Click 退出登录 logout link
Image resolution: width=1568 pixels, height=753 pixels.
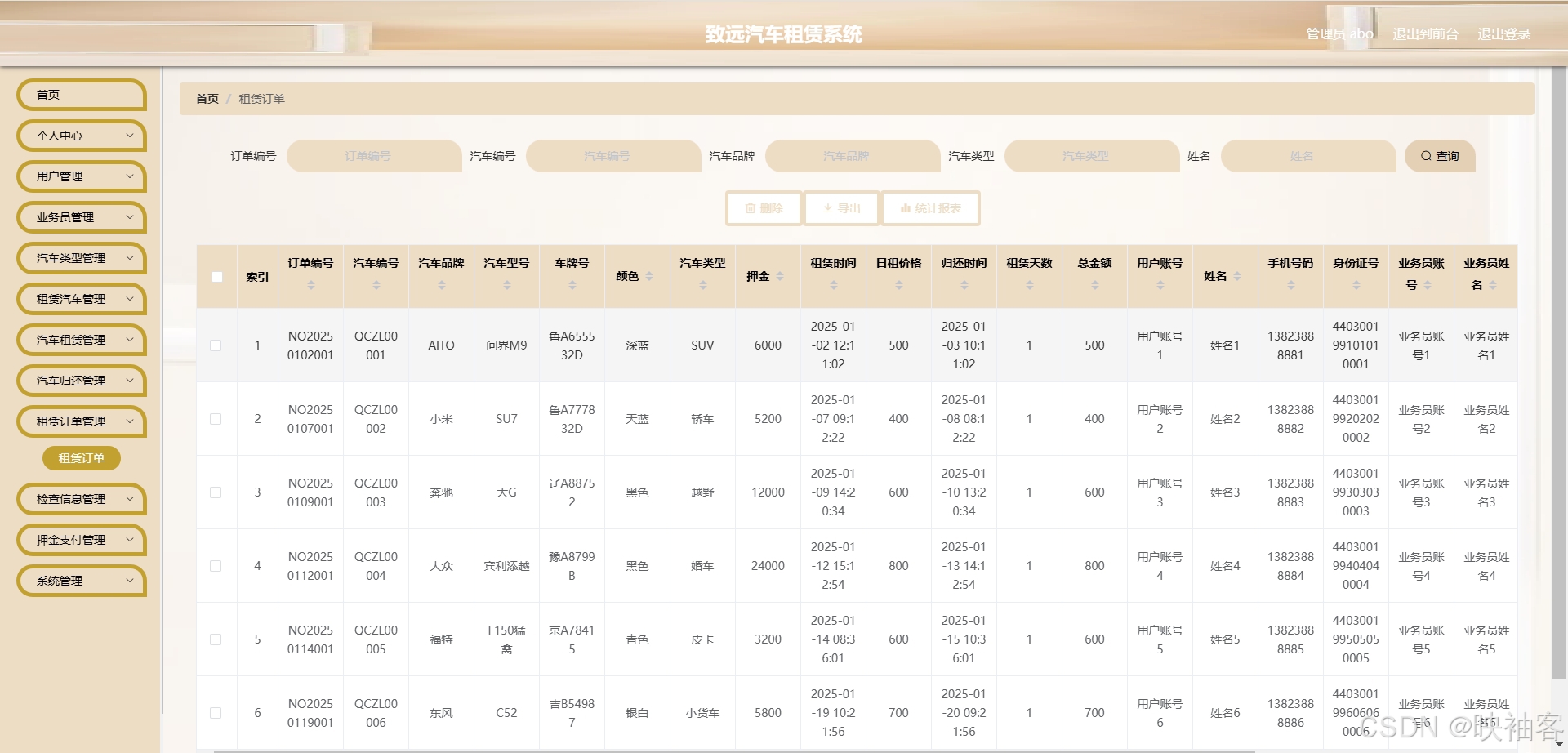point(1503,34)
